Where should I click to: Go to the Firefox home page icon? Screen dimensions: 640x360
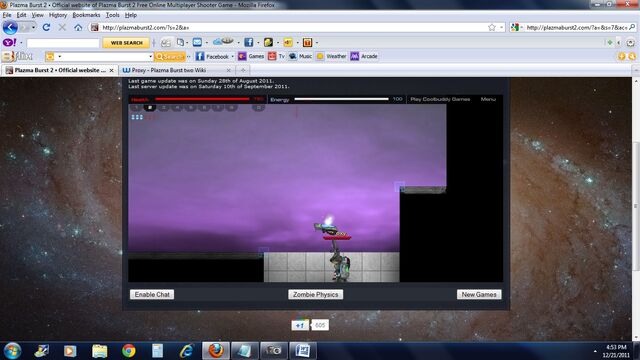click(x=78, y=27)
